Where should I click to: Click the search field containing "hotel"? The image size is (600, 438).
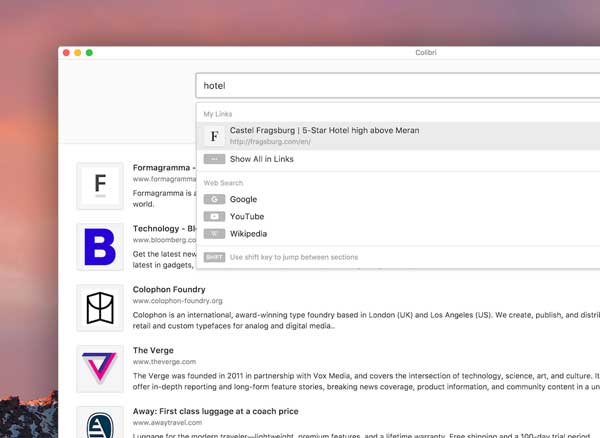click(398, 86)
